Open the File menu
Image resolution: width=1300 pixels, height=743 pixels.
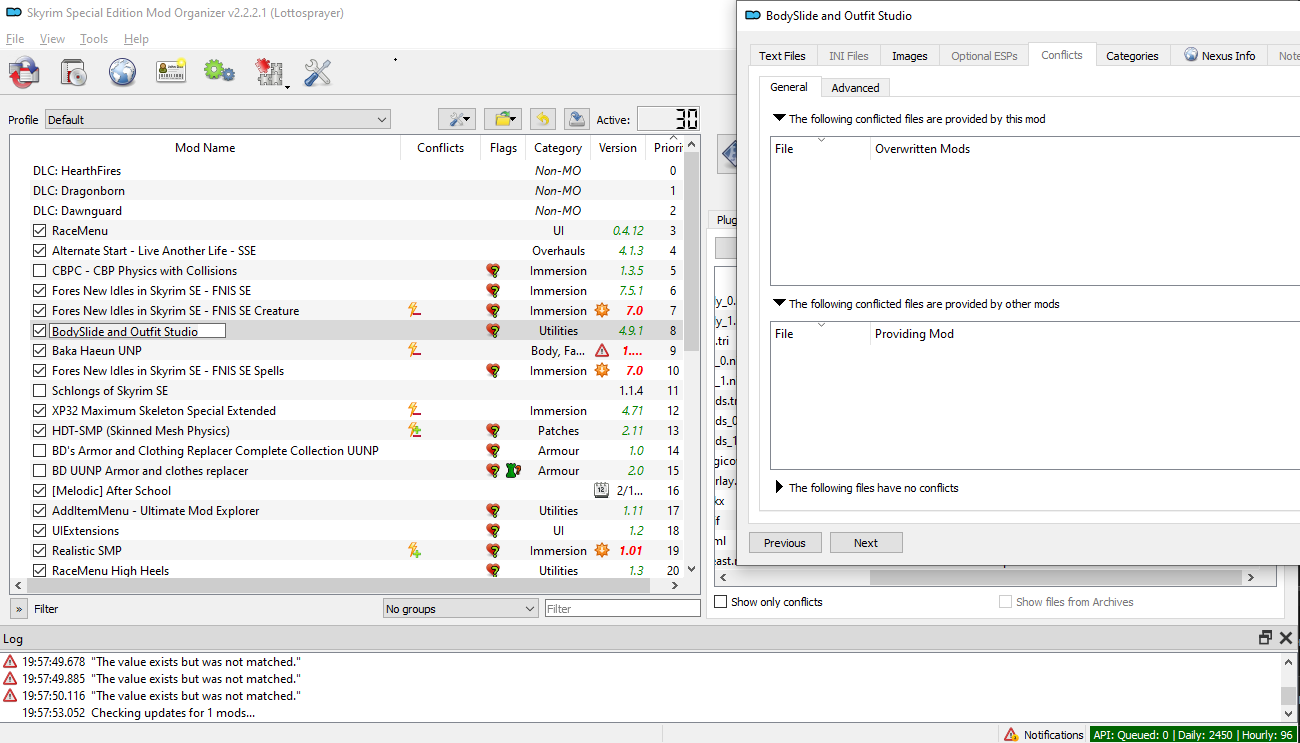point(15,39)
